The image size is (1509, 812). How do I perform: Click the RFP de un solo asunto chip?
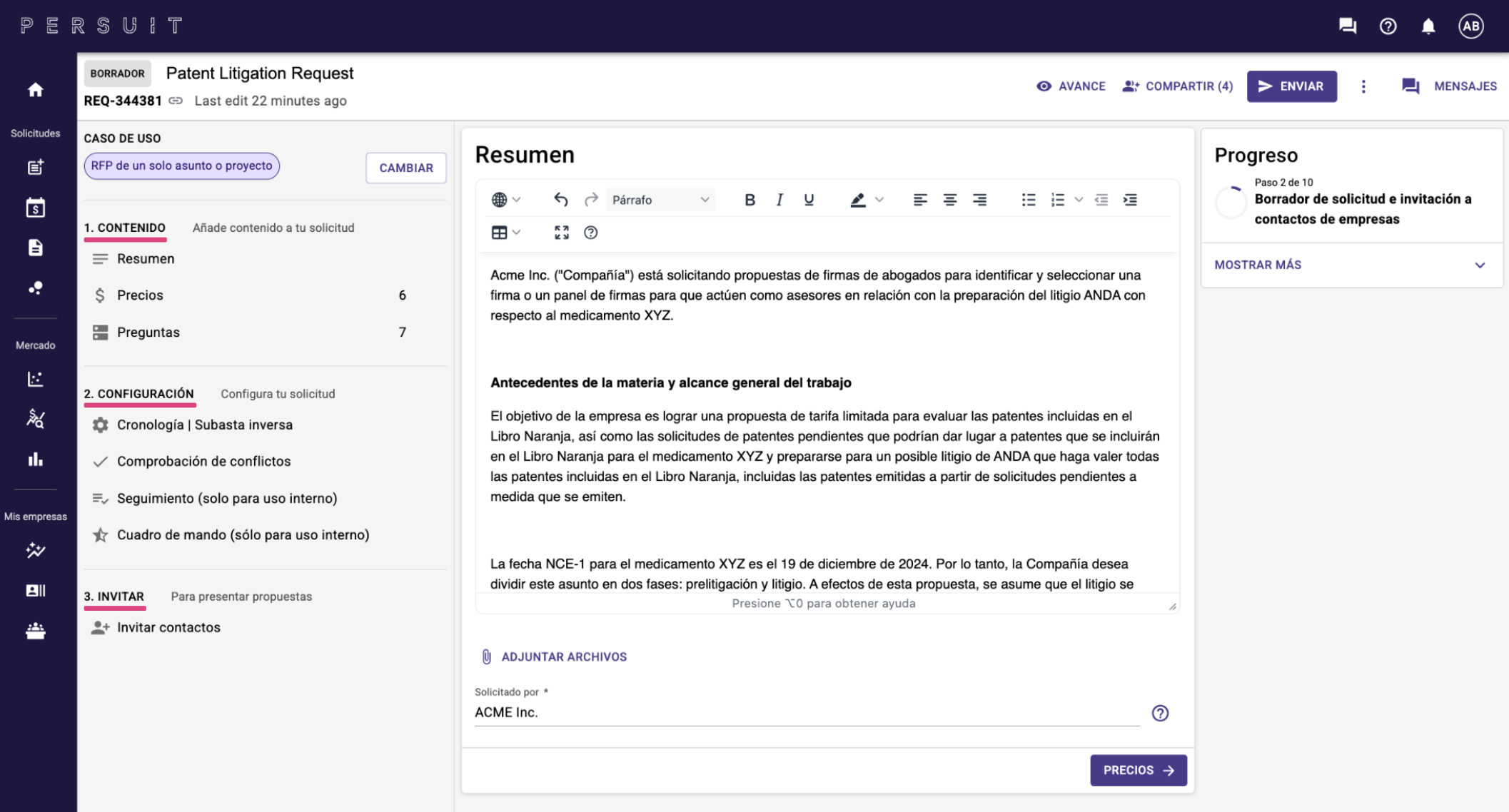click(181, 166)
